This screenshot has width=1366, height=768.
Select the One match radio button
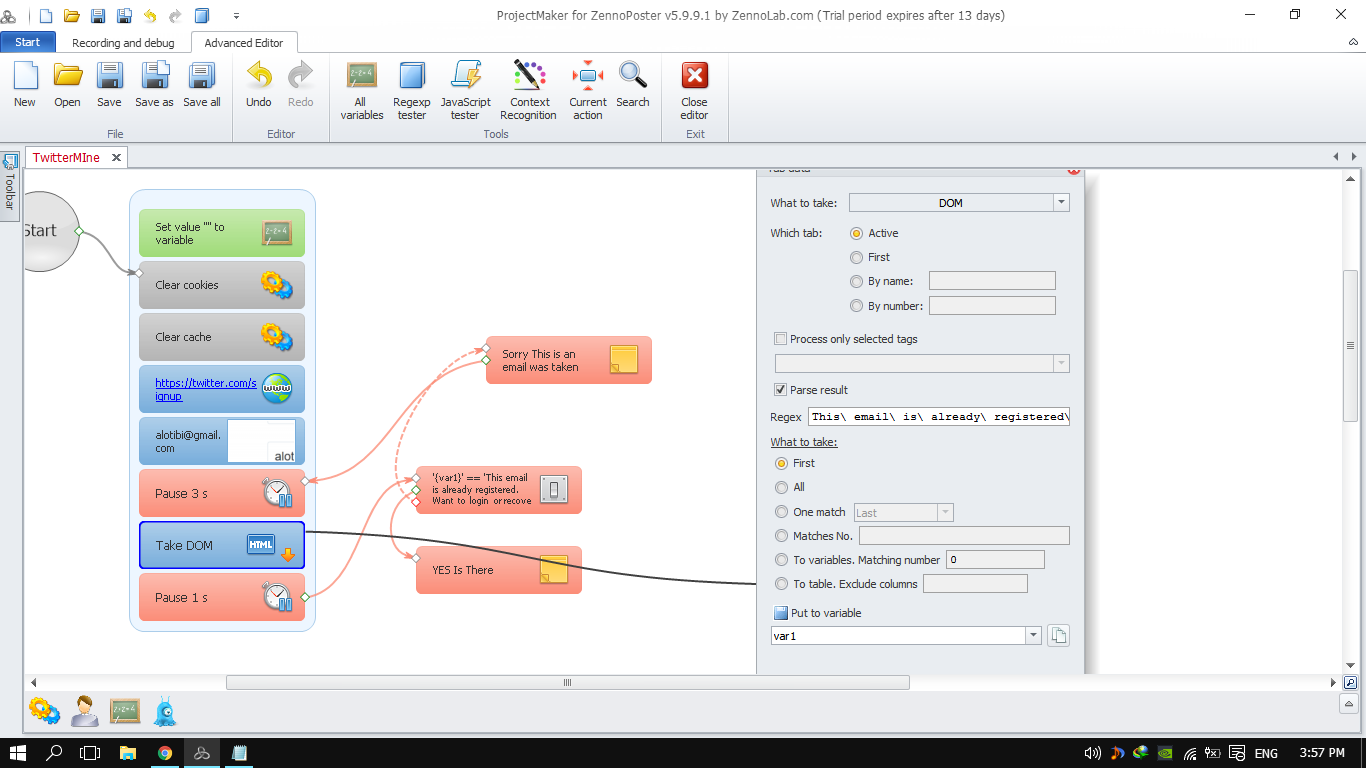coord(782,512)
